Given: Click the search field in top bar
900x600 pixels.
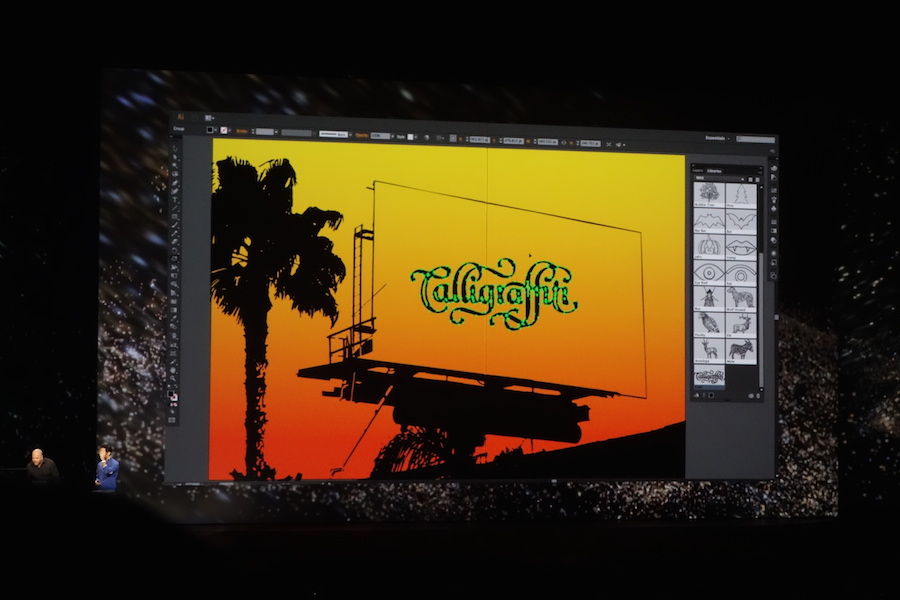Looking at the screenshot, I should 755,139.
